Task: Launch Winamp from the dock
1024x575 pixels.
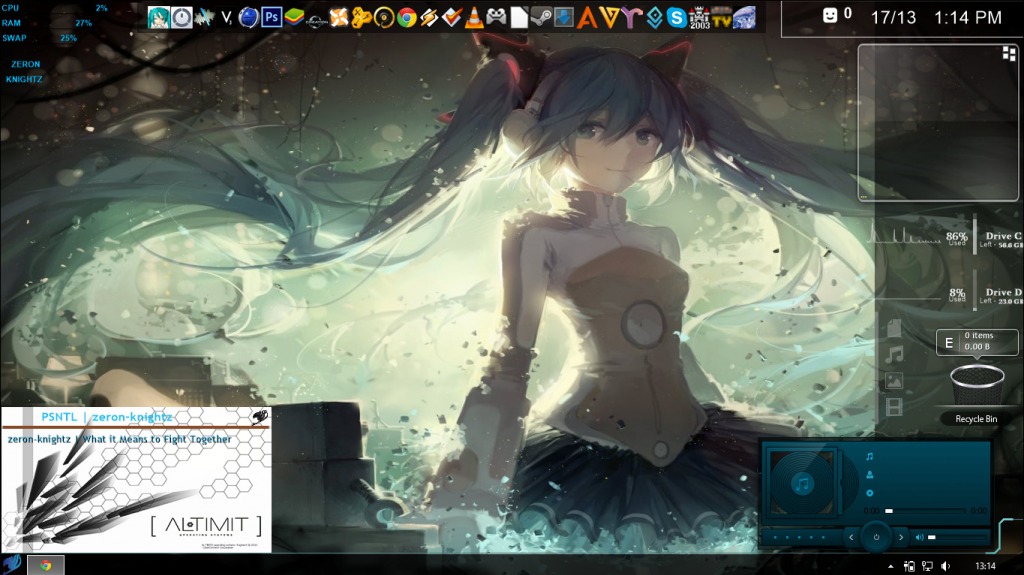Action: (429, 18)
